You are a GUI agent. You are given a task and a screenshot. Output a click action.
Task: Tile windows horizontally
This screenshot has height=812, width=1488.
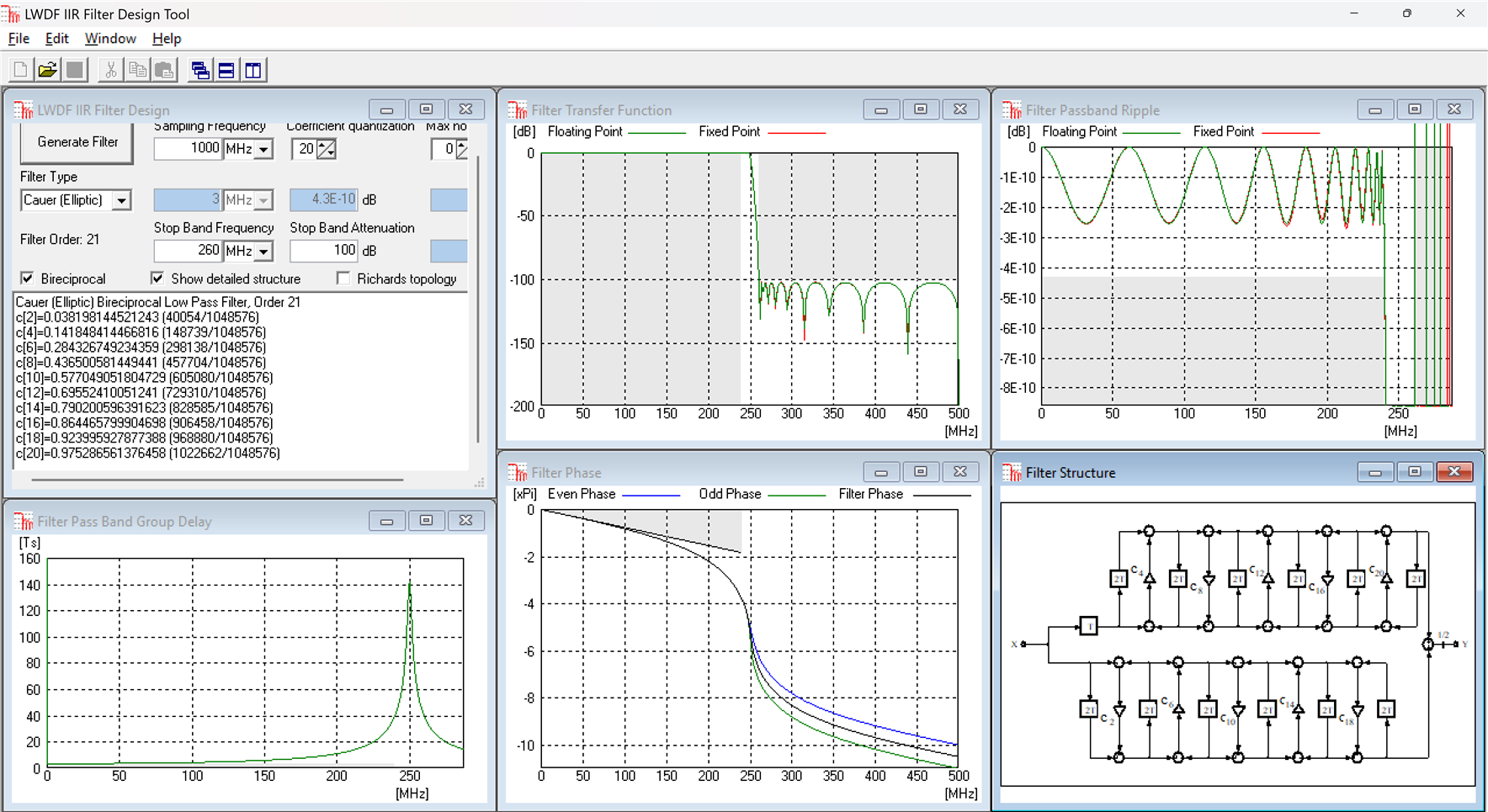(226, 70)
